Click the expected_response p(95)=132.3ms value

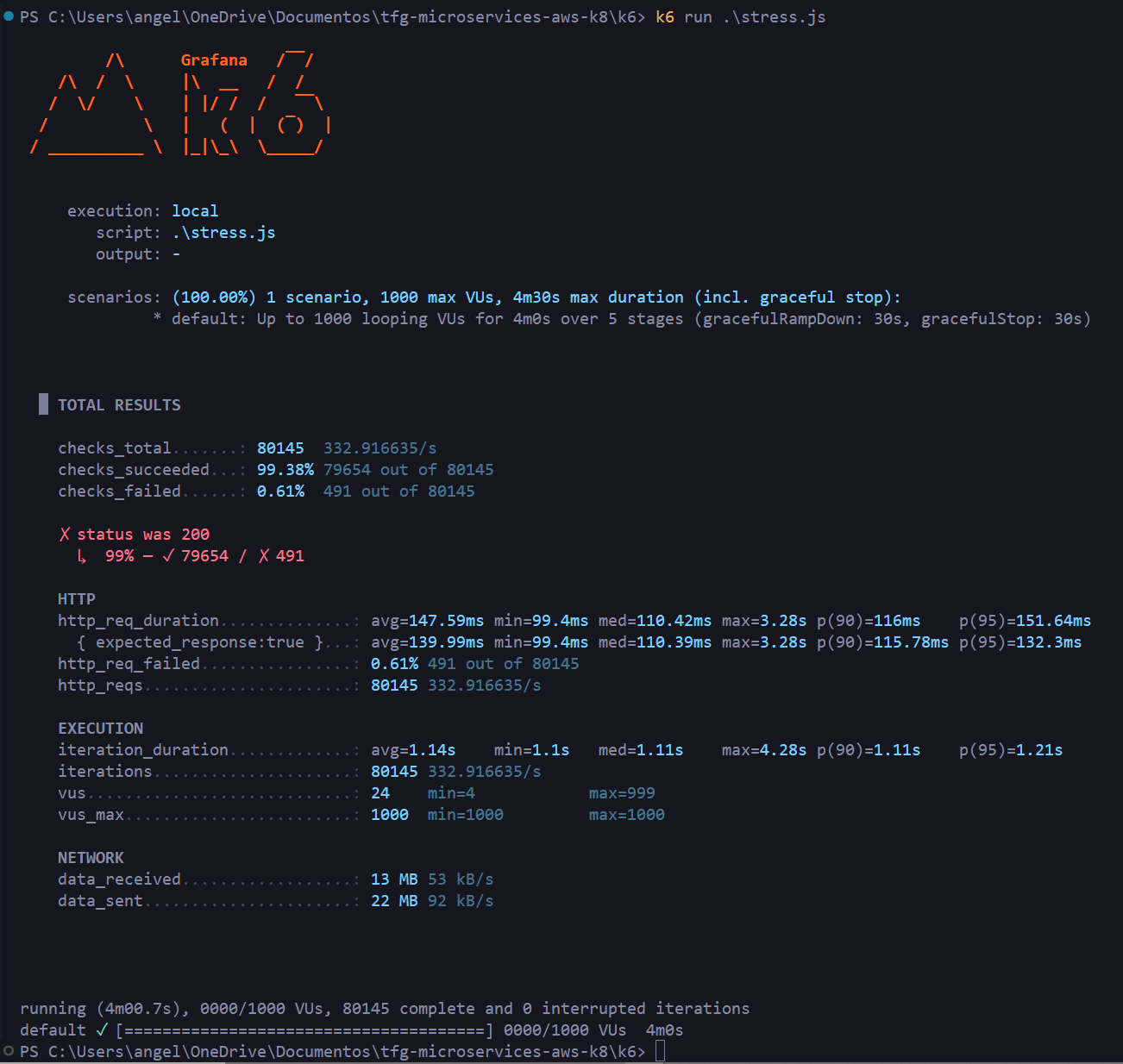point(1020,642)
